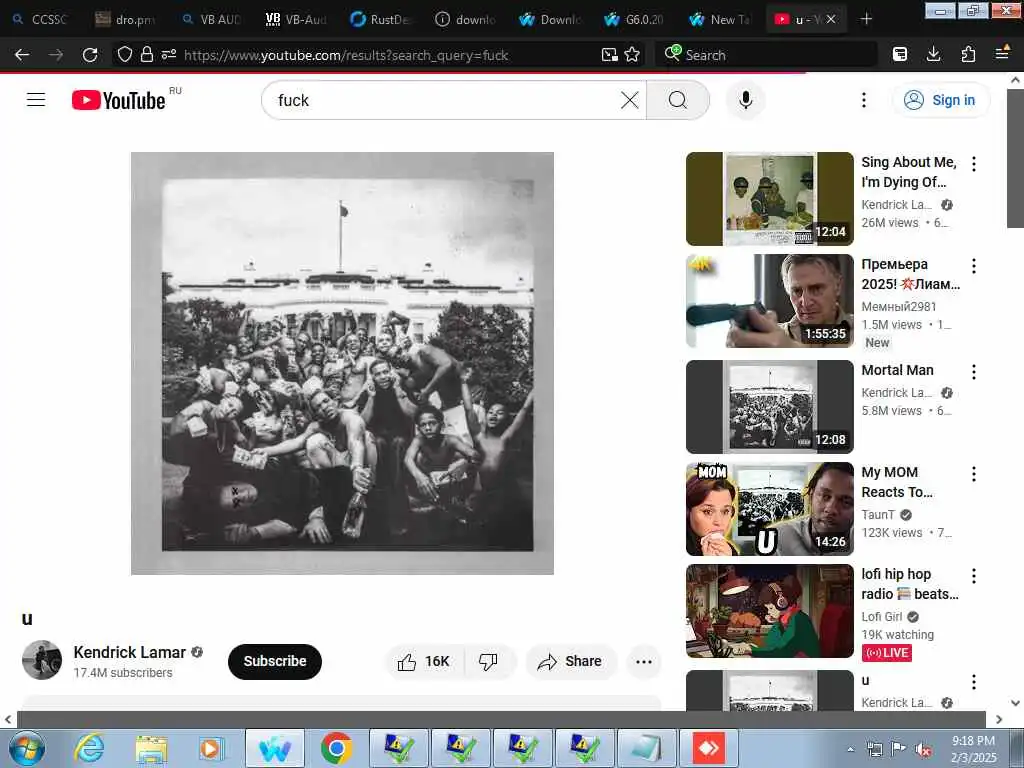Show site security padlock info
Screen dimensions: 1024x768
tap(147, 55)
